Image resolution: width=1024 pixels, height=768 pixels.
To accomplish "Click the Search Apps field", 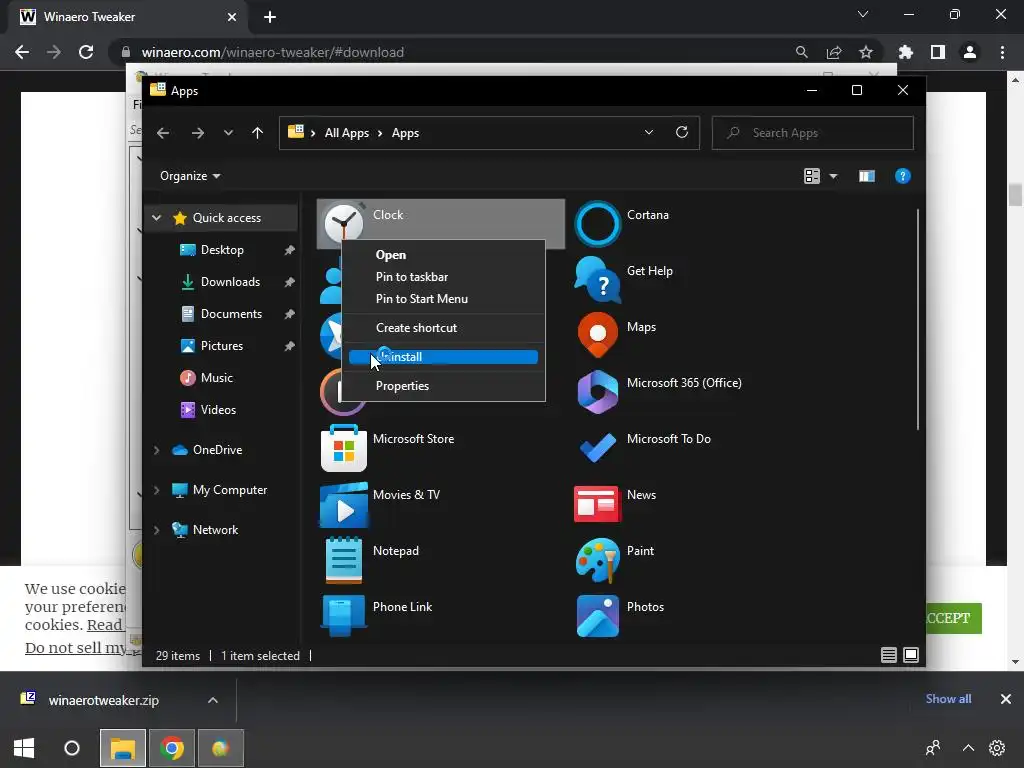I will coord(812,133).
